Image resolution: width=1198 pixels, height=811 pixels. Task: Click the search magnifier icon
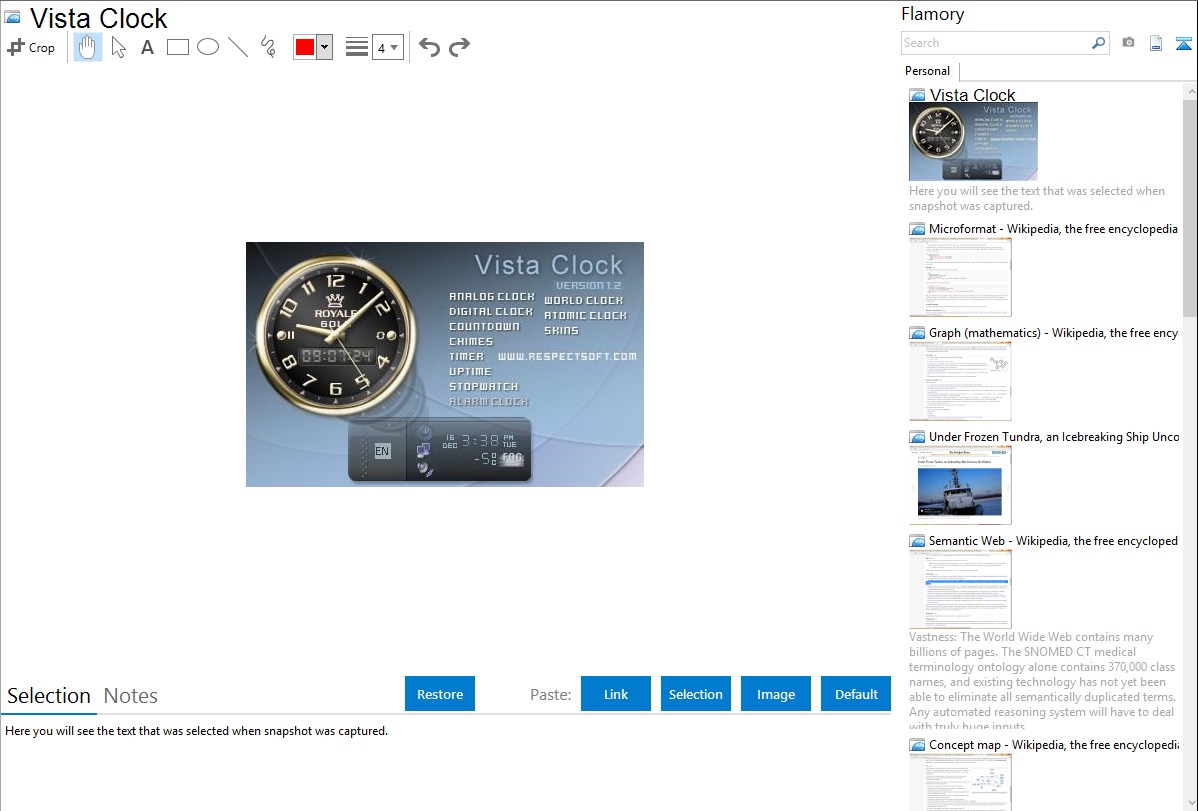click(x=1099, y=43)
